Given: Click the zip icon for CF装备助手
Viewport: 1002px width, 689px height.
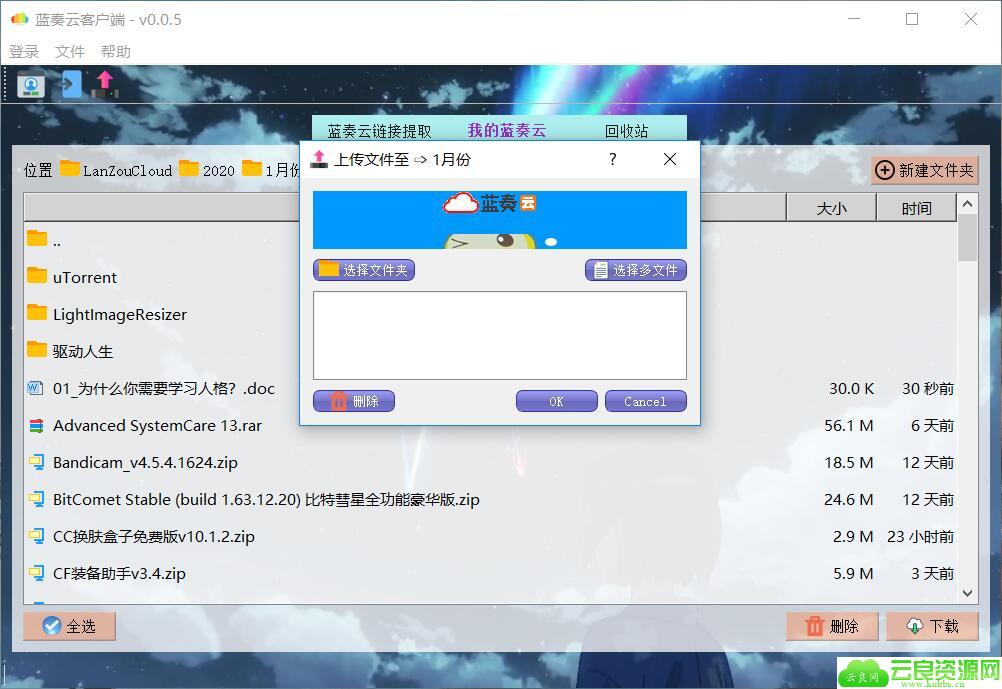Looking at the screenshot, I should pos(36,573).
